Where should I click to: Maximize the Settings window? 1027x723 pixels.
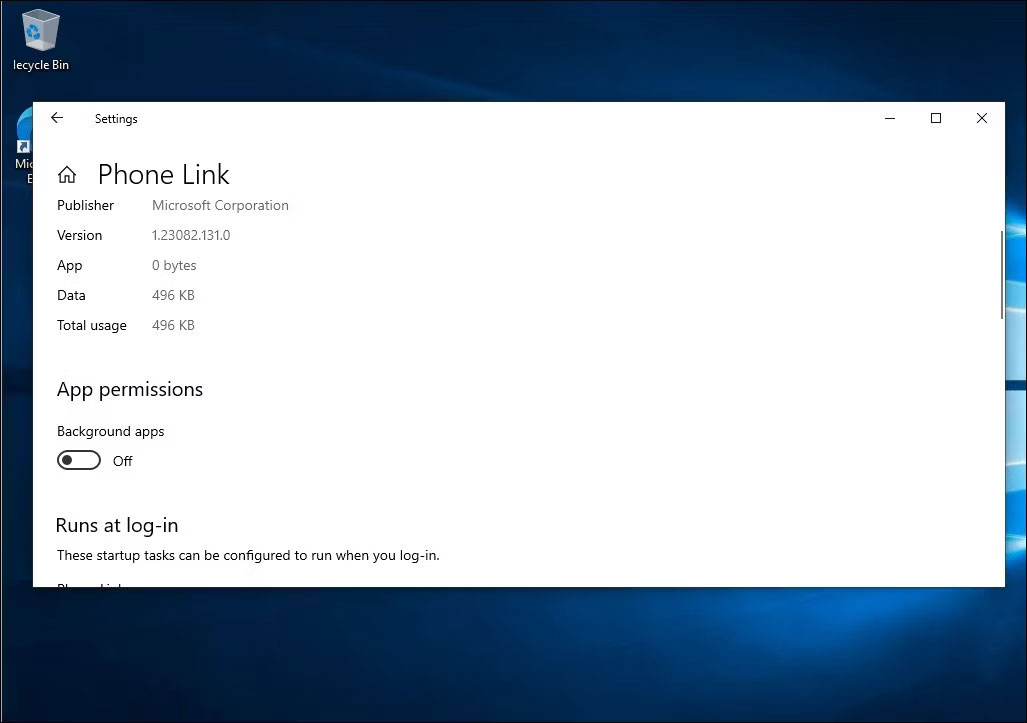click(x=935, y=118)
